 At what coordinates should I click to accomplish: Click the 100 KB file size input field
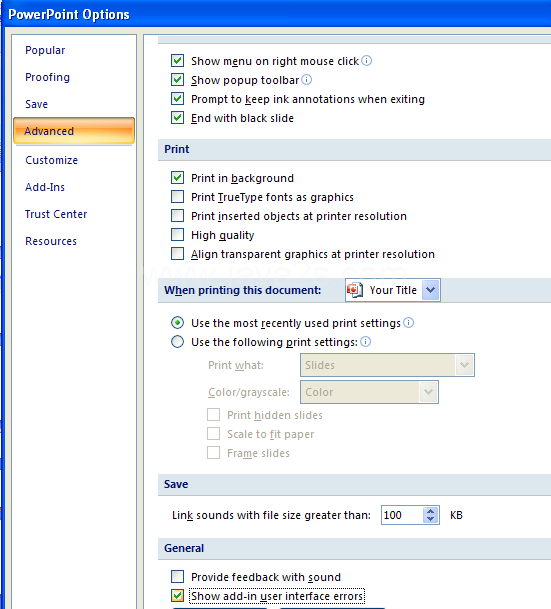pyautogui.click(x=402, y=515)
